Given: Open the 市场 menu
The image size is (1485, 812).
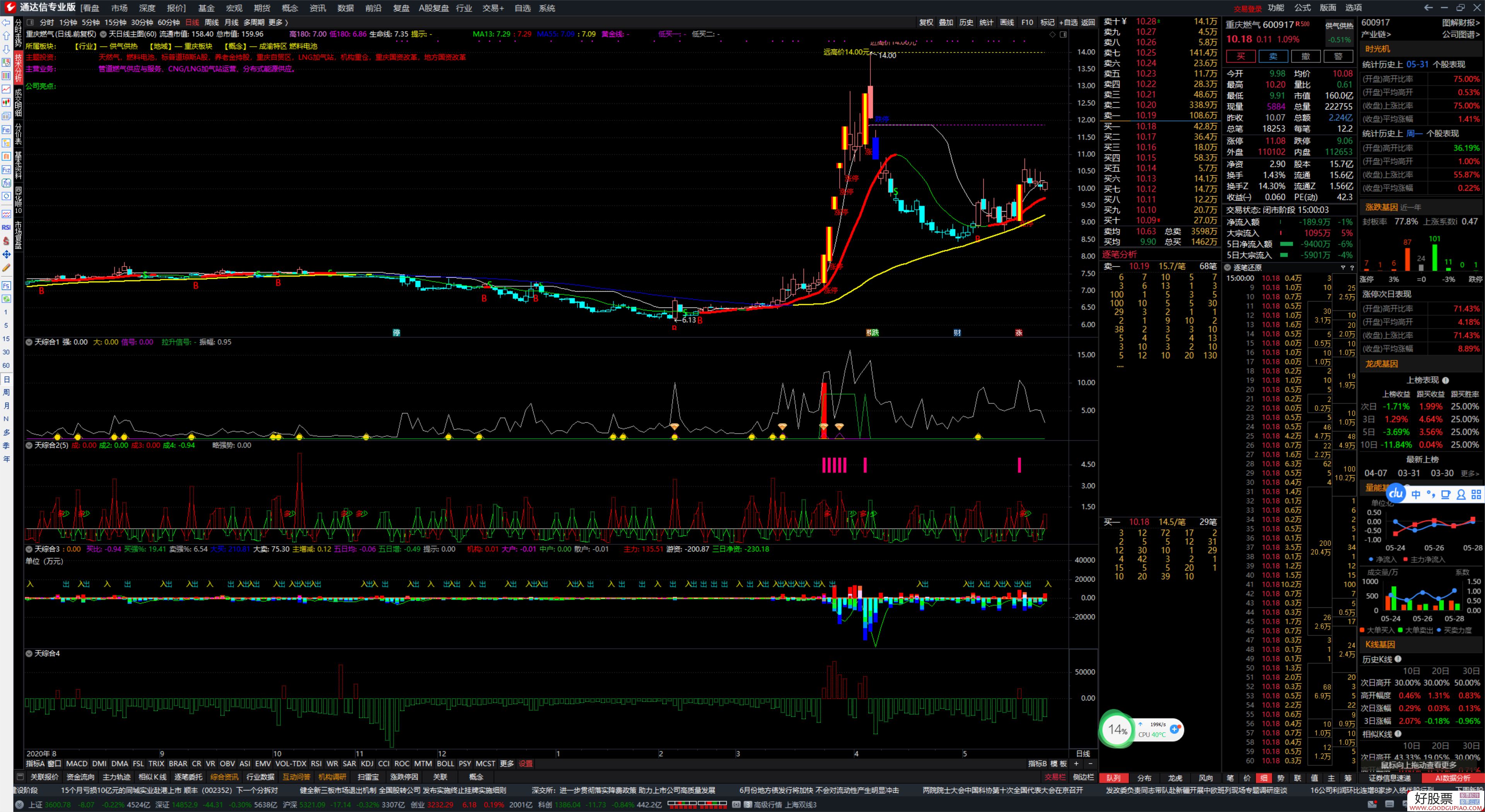Looking at the screenshot, I should [x=119, y=8].
